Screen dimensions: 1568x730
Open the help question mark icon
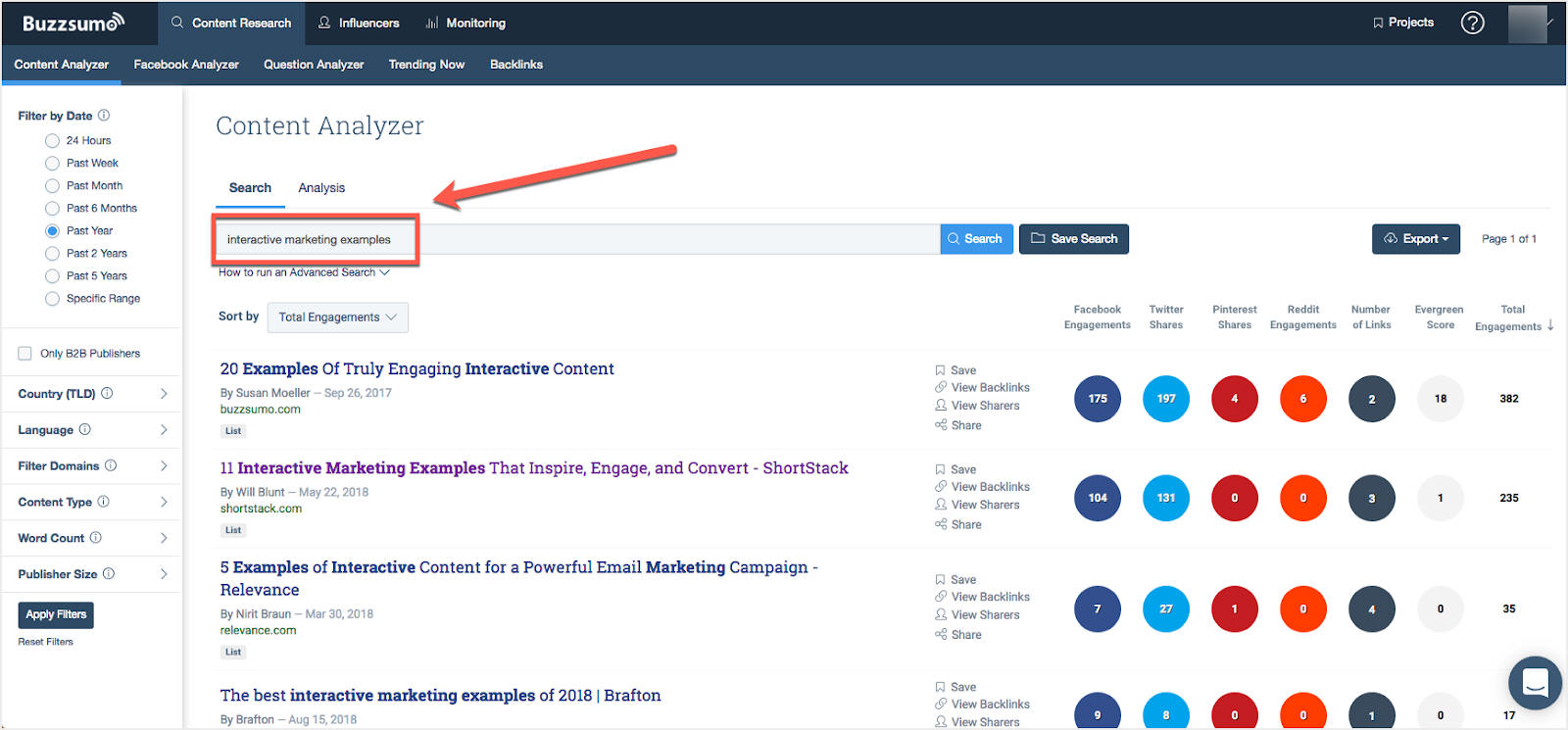point(1472,23)
